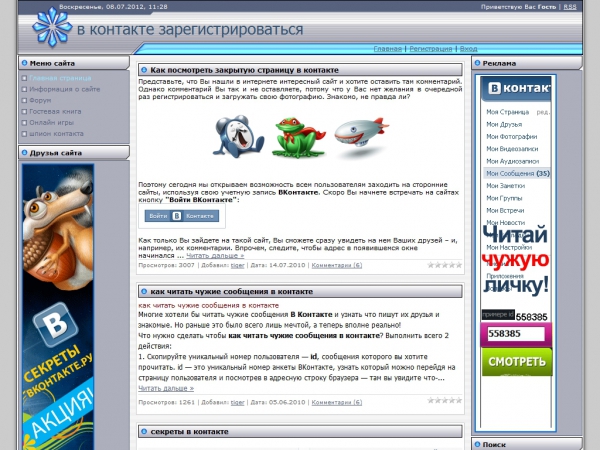Click the green СМОТРЕТЬ button

pos(517,362)
